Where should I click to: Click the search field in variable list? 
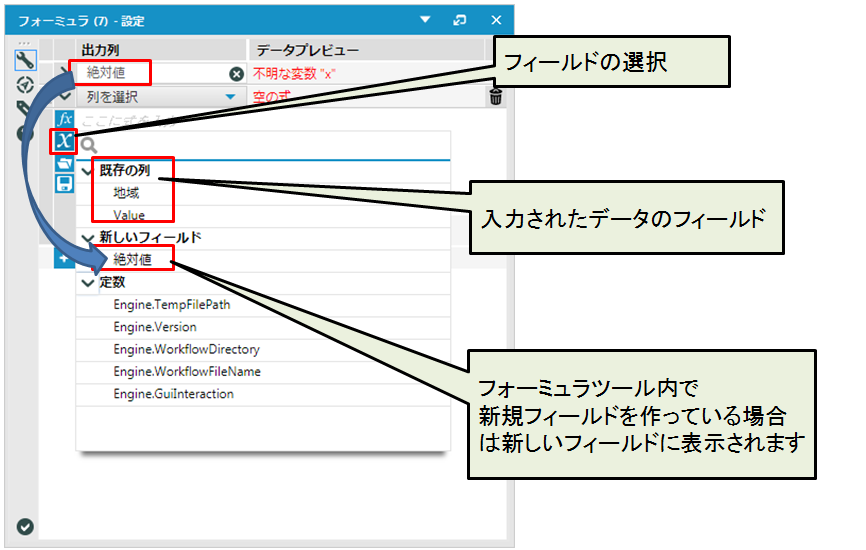[x=270, y=146]
